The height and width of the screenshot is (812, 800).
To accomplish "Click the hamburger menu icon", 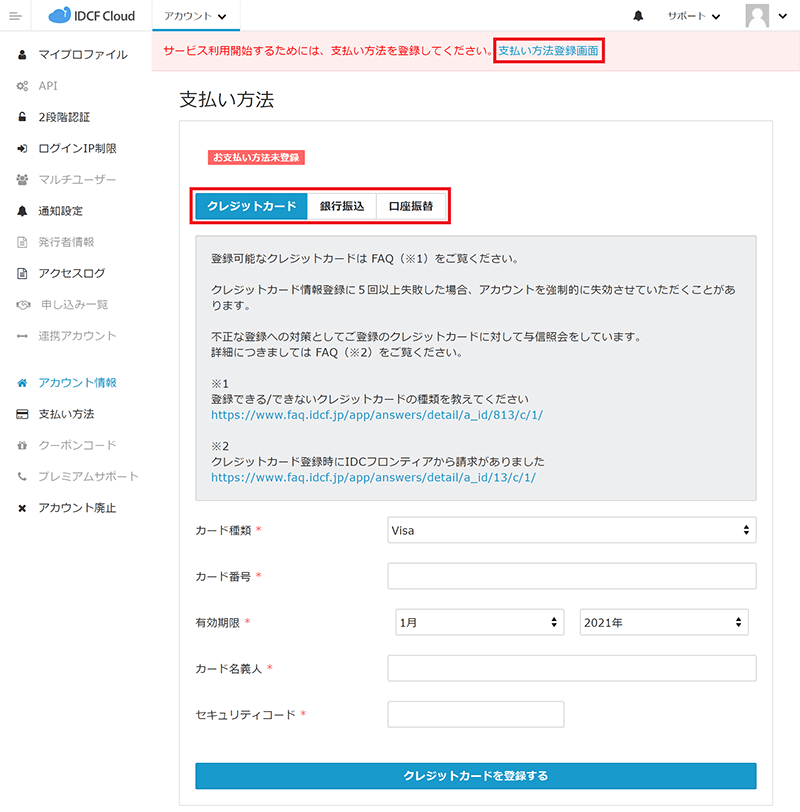I will click(15, 16).
